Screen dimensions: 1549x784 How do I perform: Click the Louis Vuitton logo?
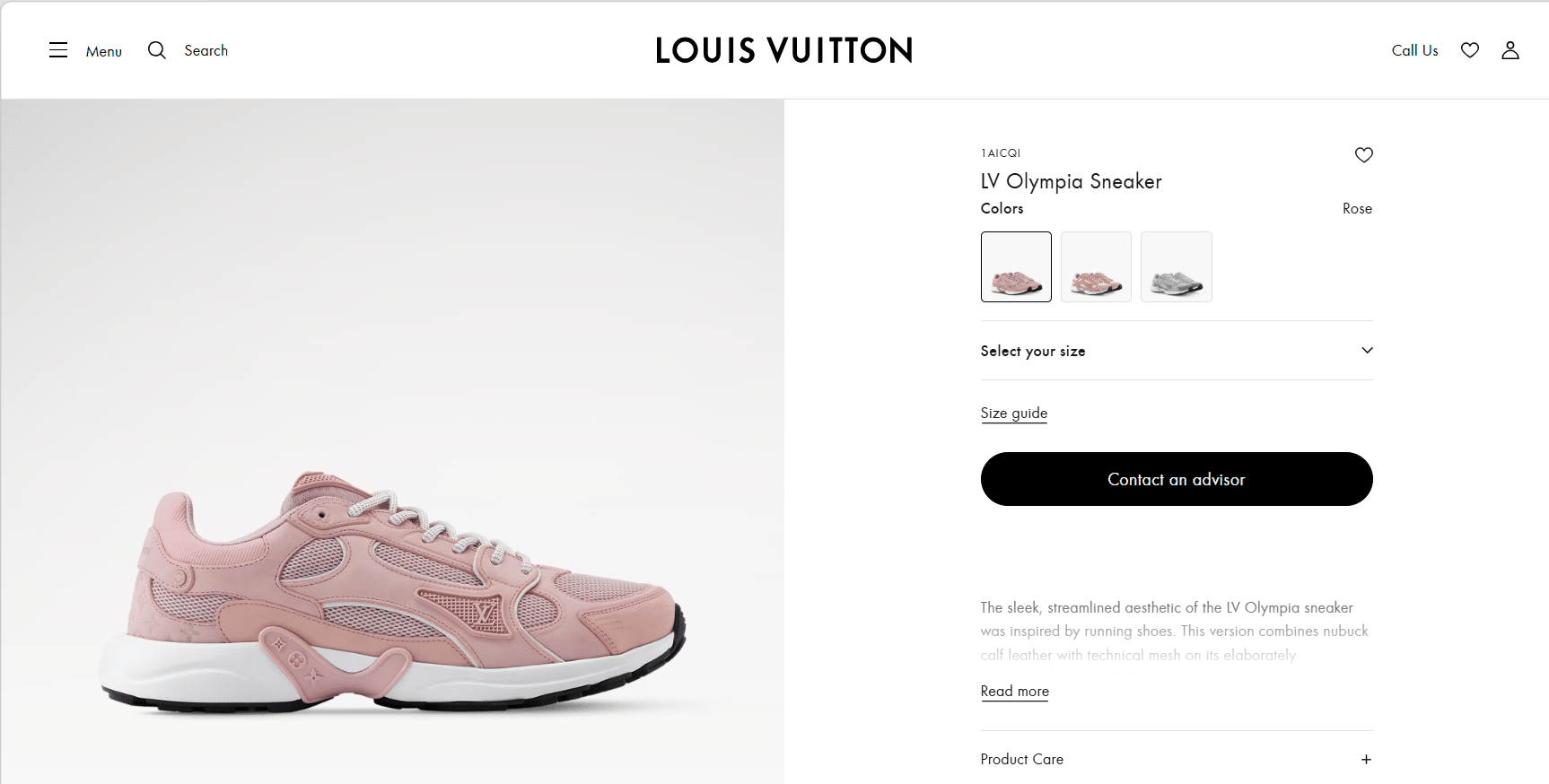[783, 50]
